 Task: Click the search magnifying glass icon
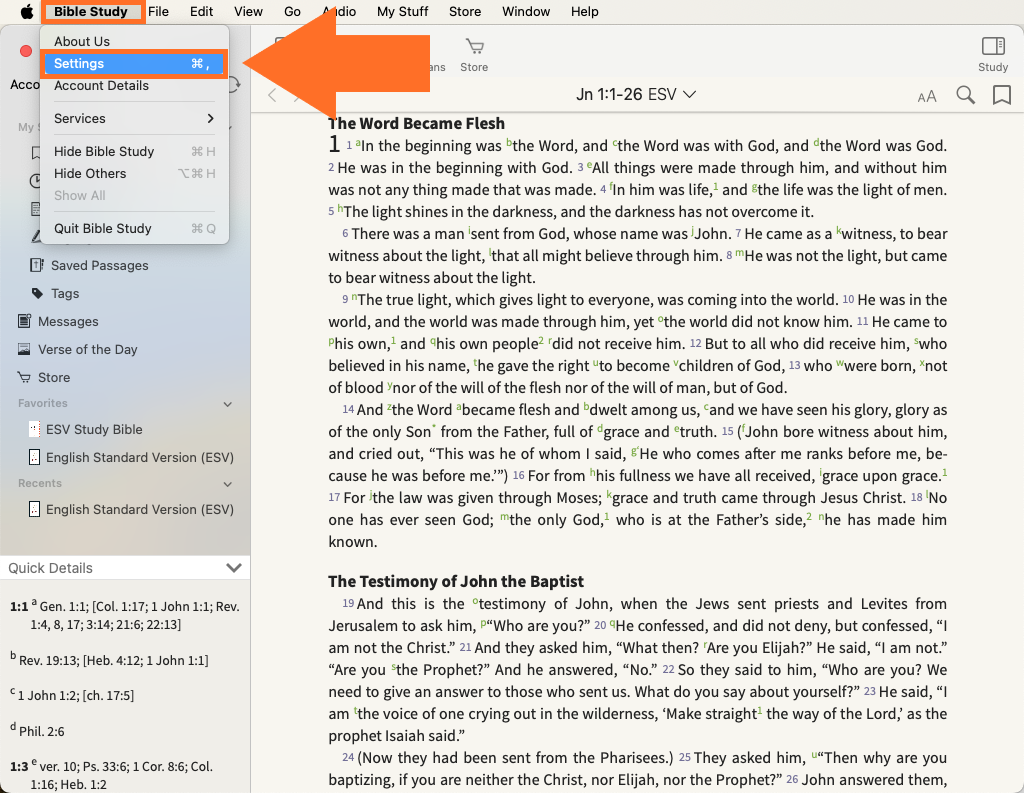(965, 95)
